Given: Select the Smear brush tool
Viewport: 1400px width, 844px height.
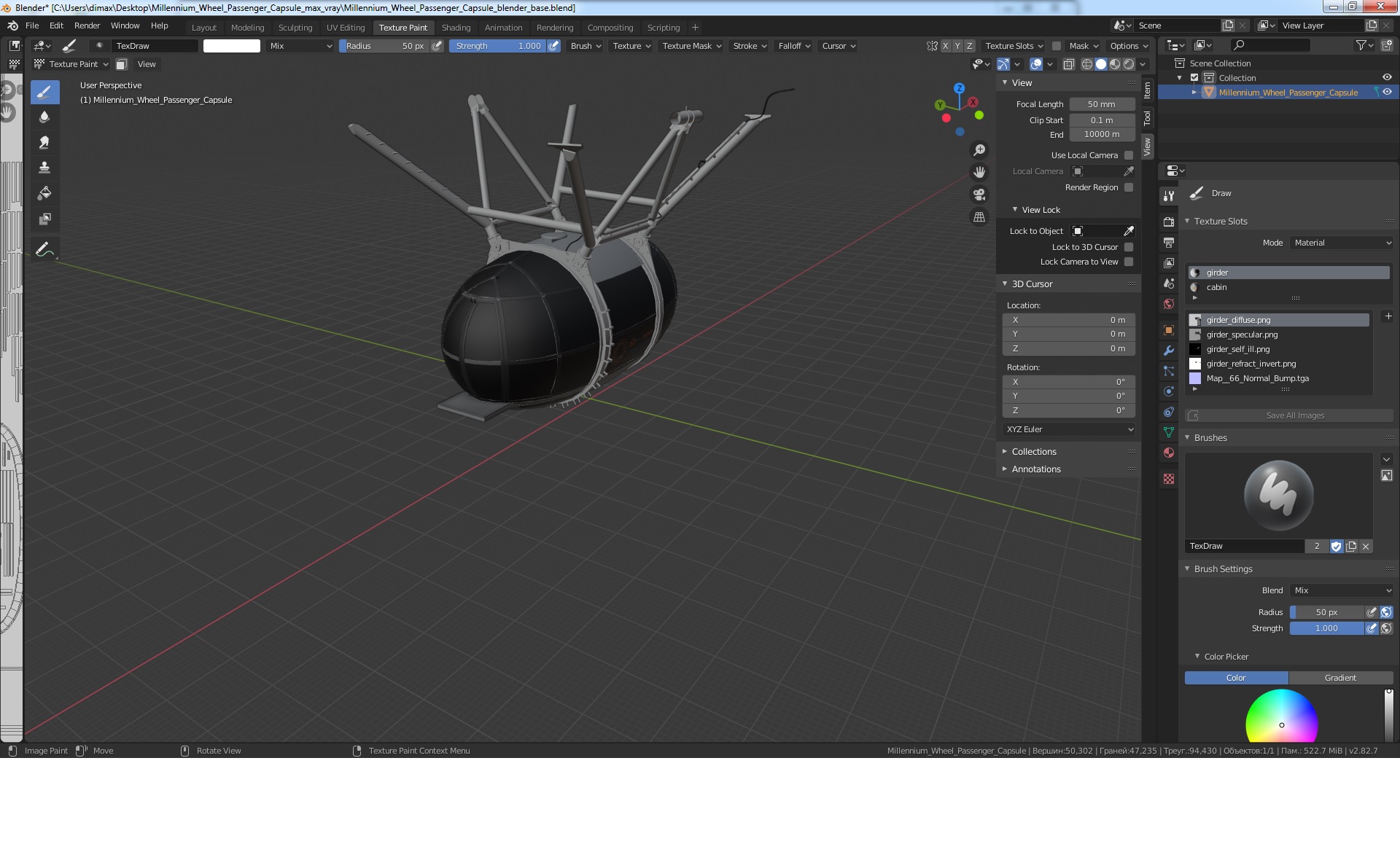Looking at the screenshot, I should 44,142.
